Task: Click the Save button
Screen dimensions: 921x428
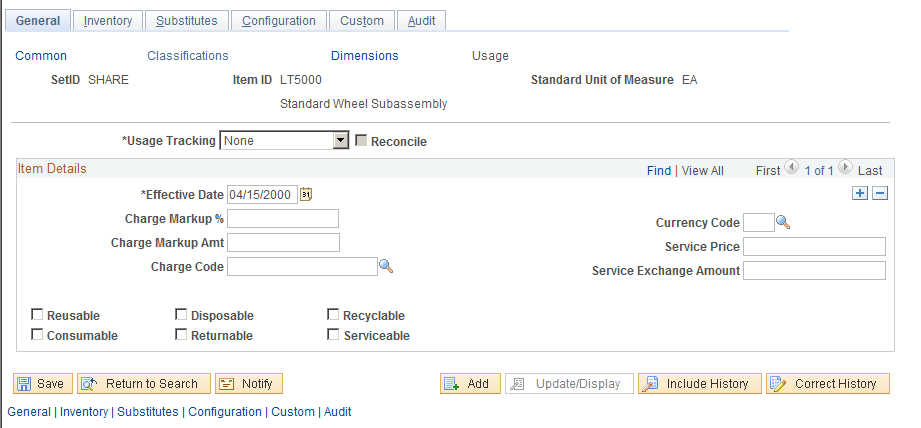Action: point(43,383)
